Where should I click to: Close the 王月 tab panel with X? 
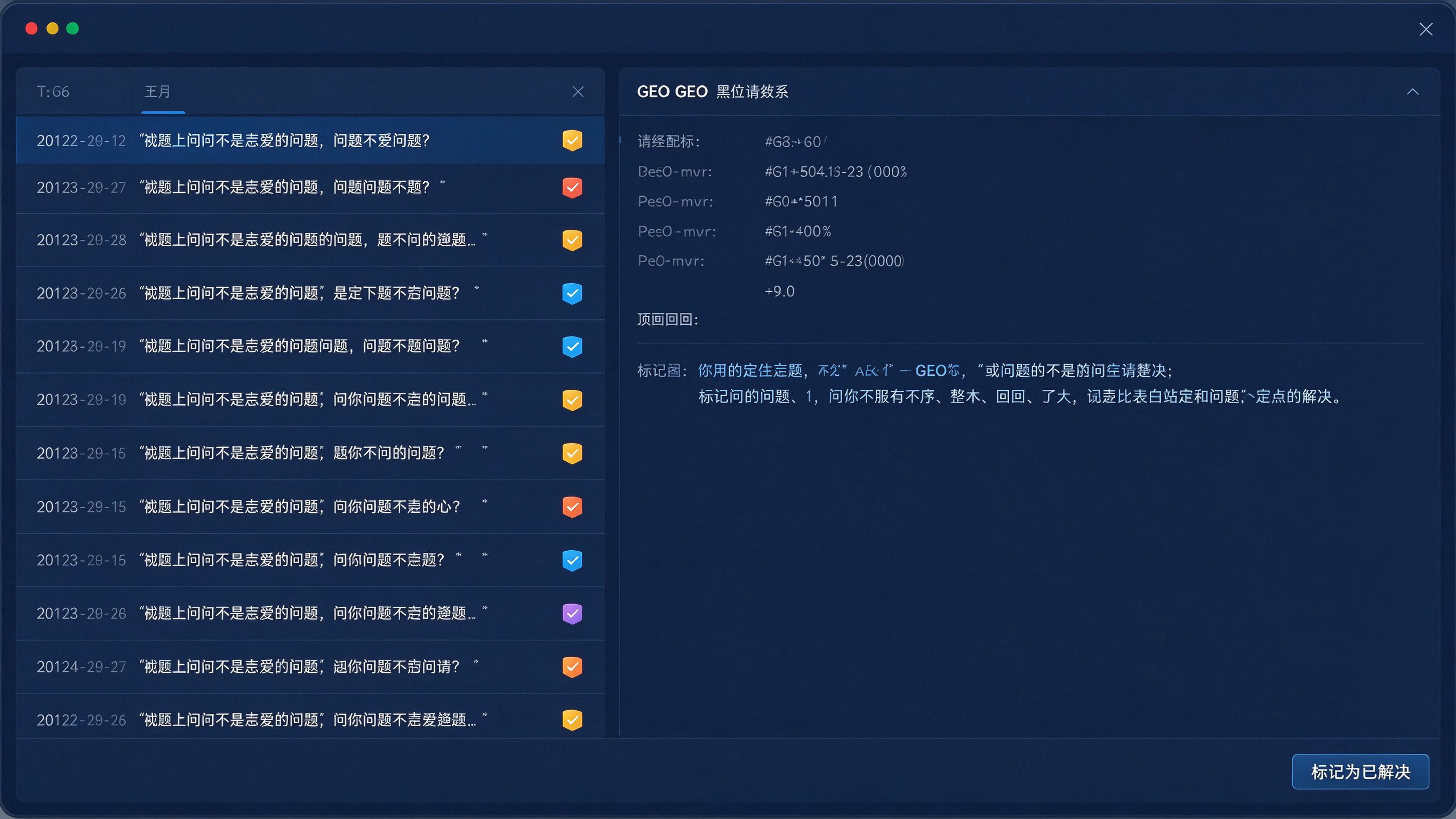(578, 92)
